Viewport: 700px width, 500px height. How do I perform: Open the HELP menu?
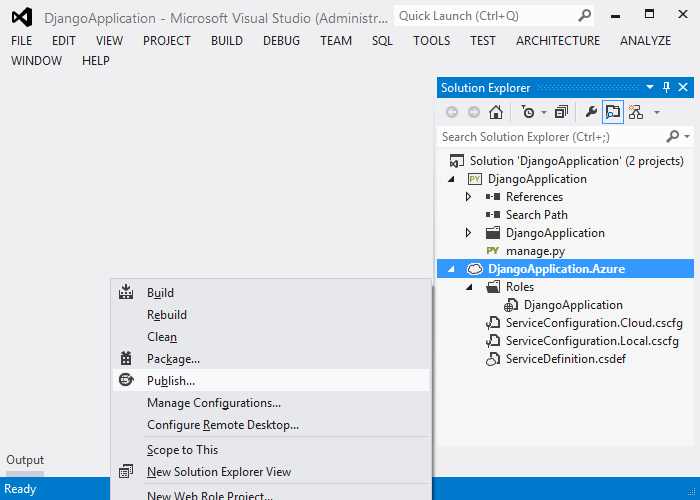[96, 61]
